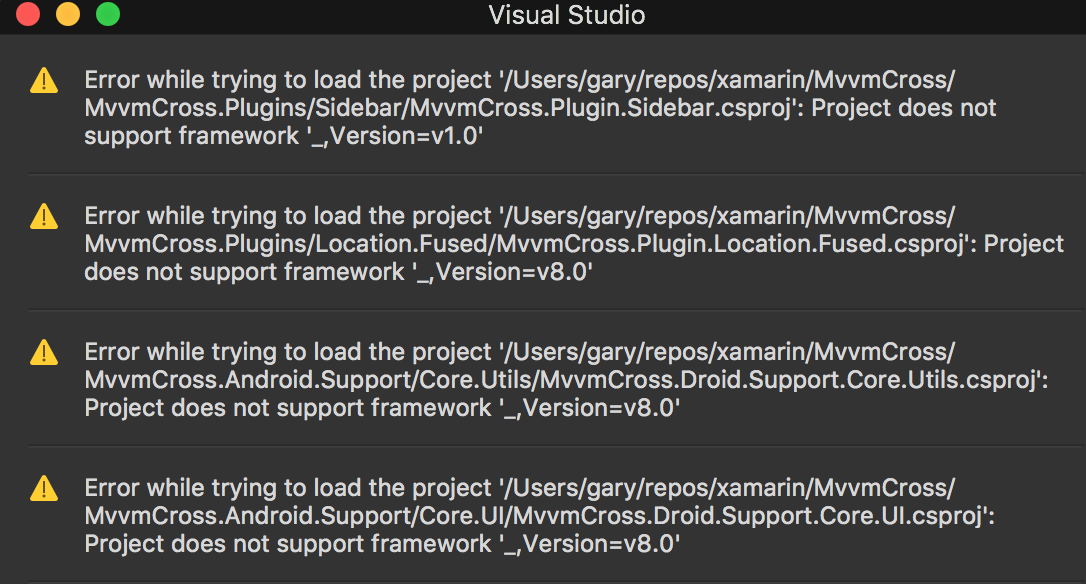Click the green zoom button
The width and height of the screenshot is (1086, 584).
(107, 15)
